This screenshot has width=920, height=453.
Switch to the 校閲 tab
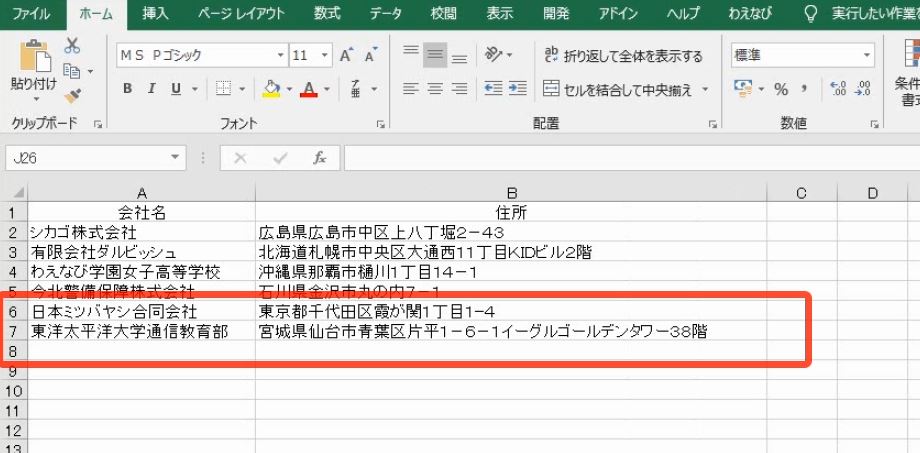[443, 13]
